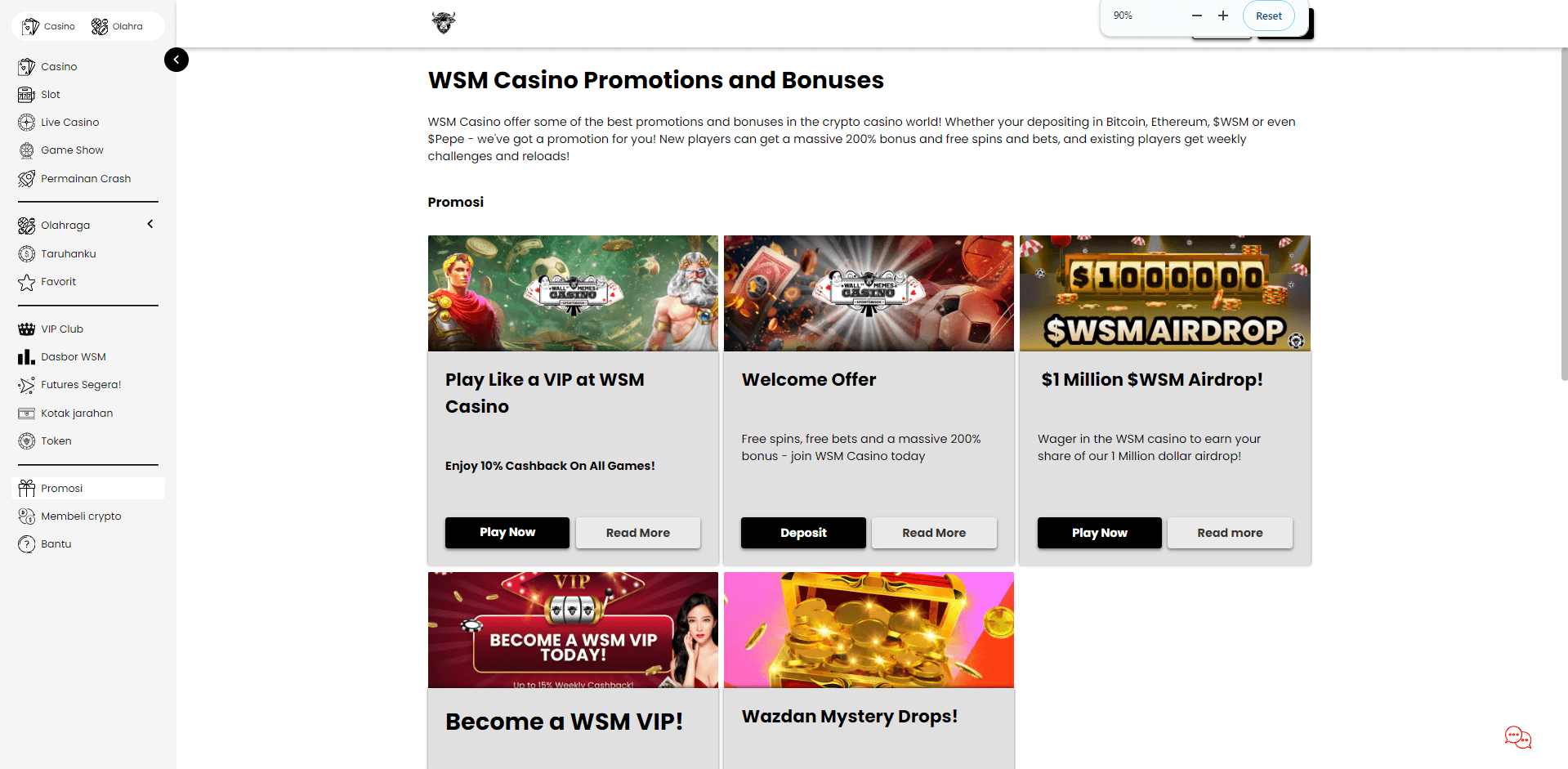Open the live chat support icon
This screenshot has height=769, width=1568.
[x=1517, y=737]
